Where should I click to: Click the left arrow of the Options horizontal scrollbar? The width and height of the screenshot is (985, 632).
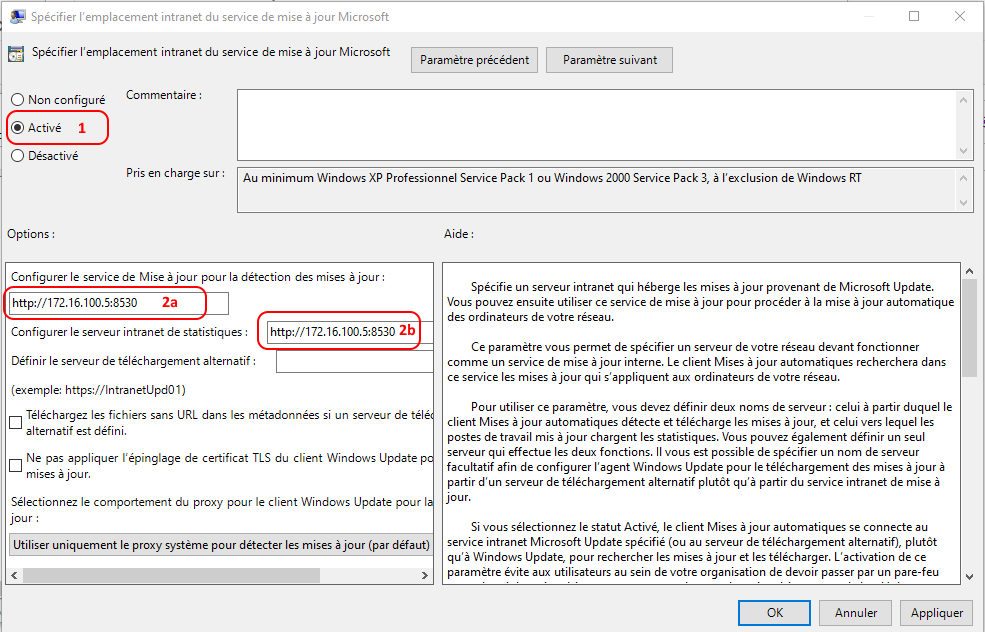click(14, 575)
